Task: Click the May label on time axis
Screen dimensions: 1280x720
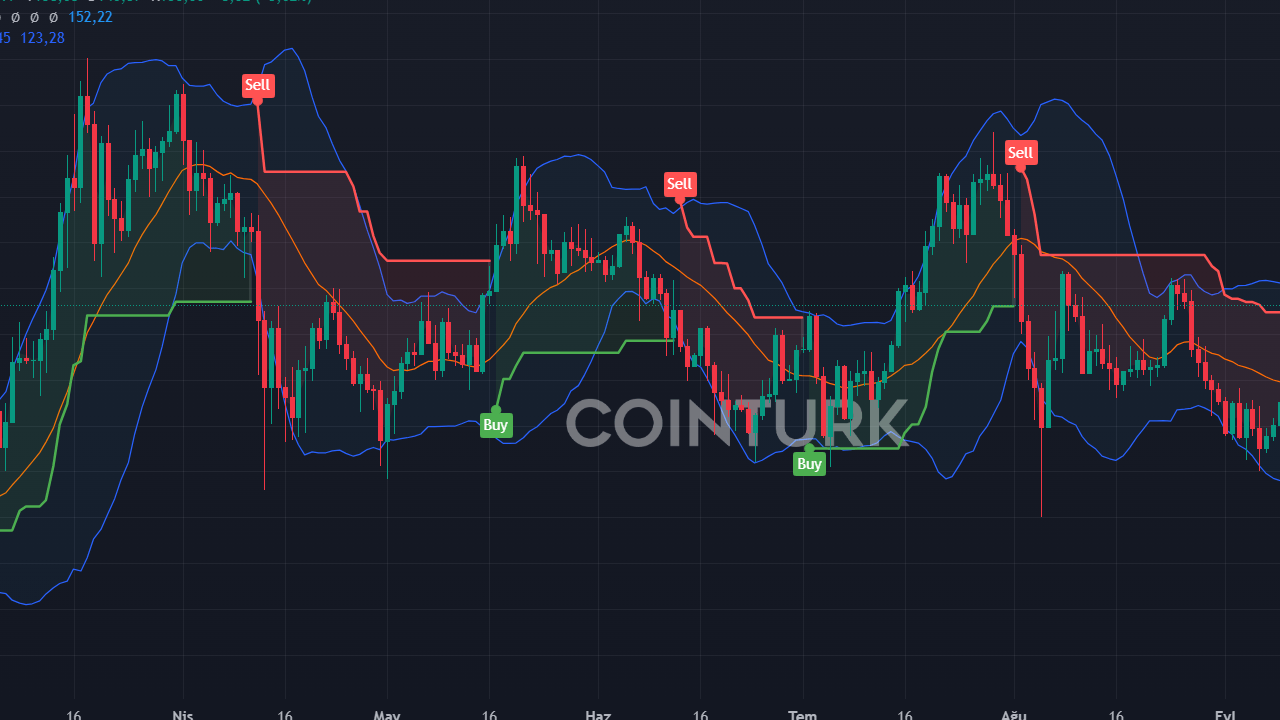Action: (x=387, y=716)
